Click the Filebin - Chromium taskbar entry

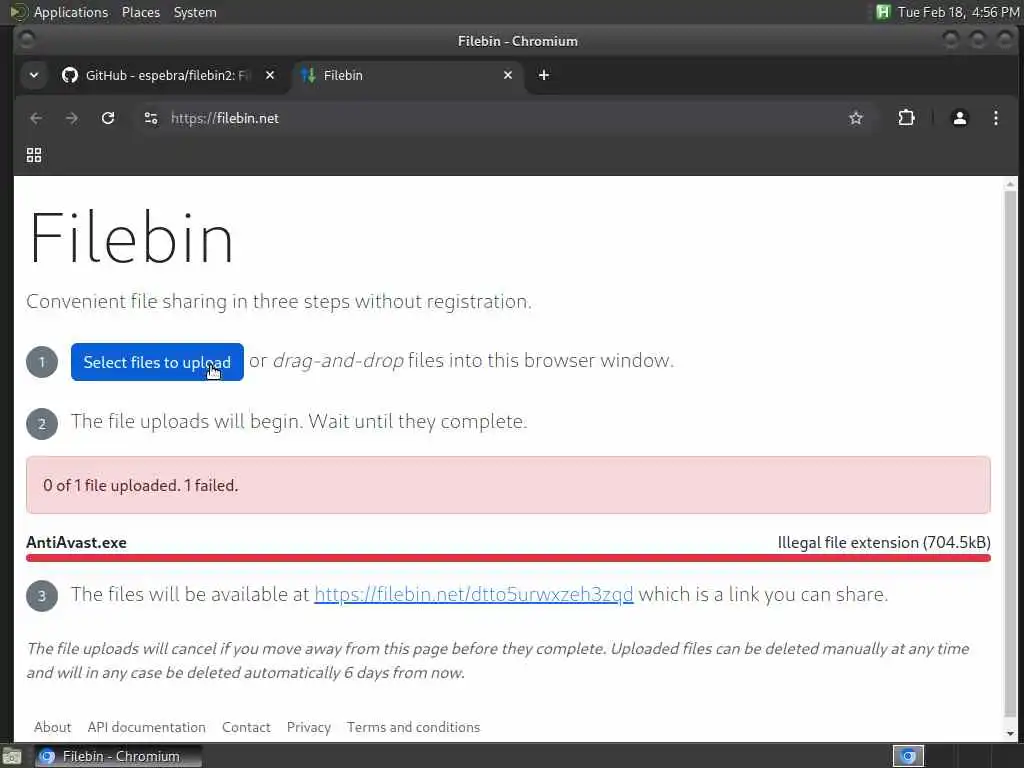click(x=118, y=756)
